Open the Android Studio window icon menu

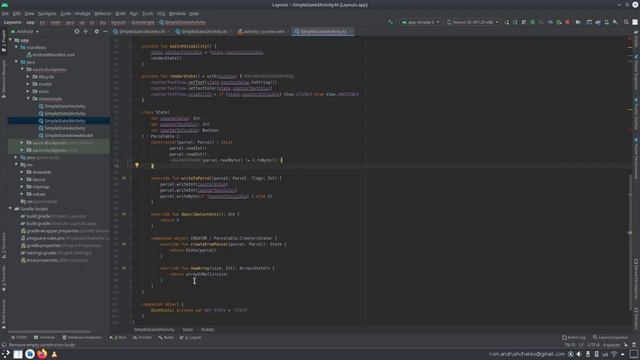coord(4,4)
